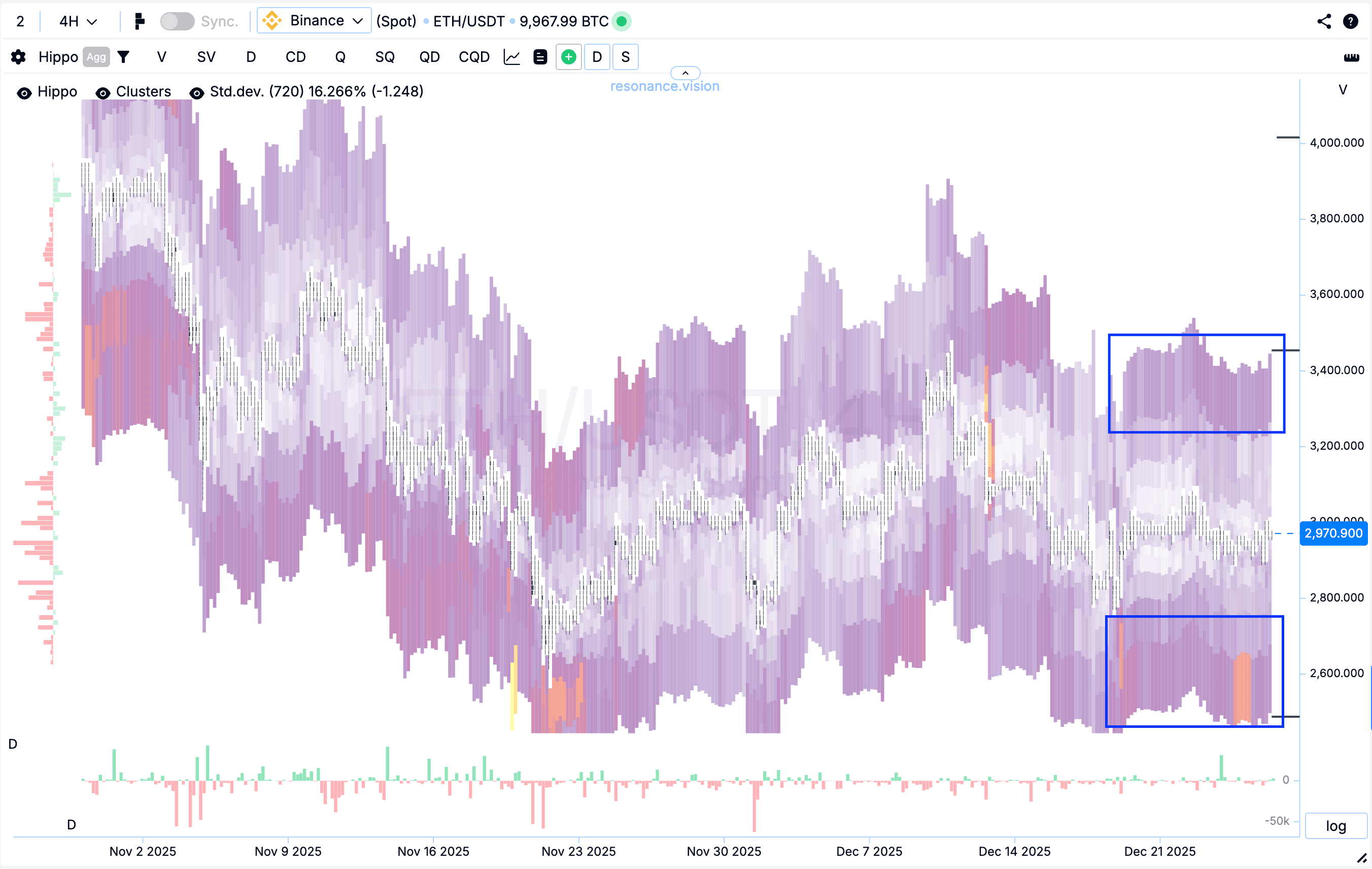
Task: Open the settings gear next to Hippo
Action: [18, 57]
